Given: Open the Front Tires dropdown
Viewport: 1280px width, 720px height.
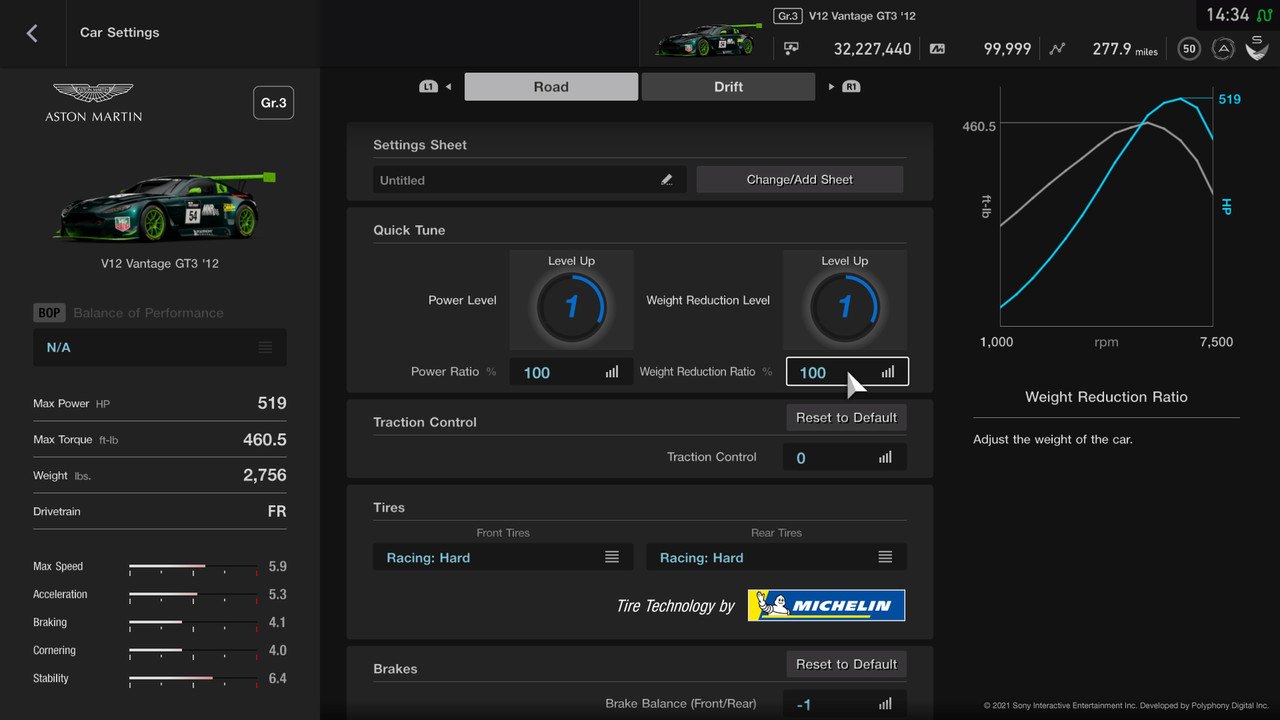Looking at the screenshot, I should coord(503,557).
